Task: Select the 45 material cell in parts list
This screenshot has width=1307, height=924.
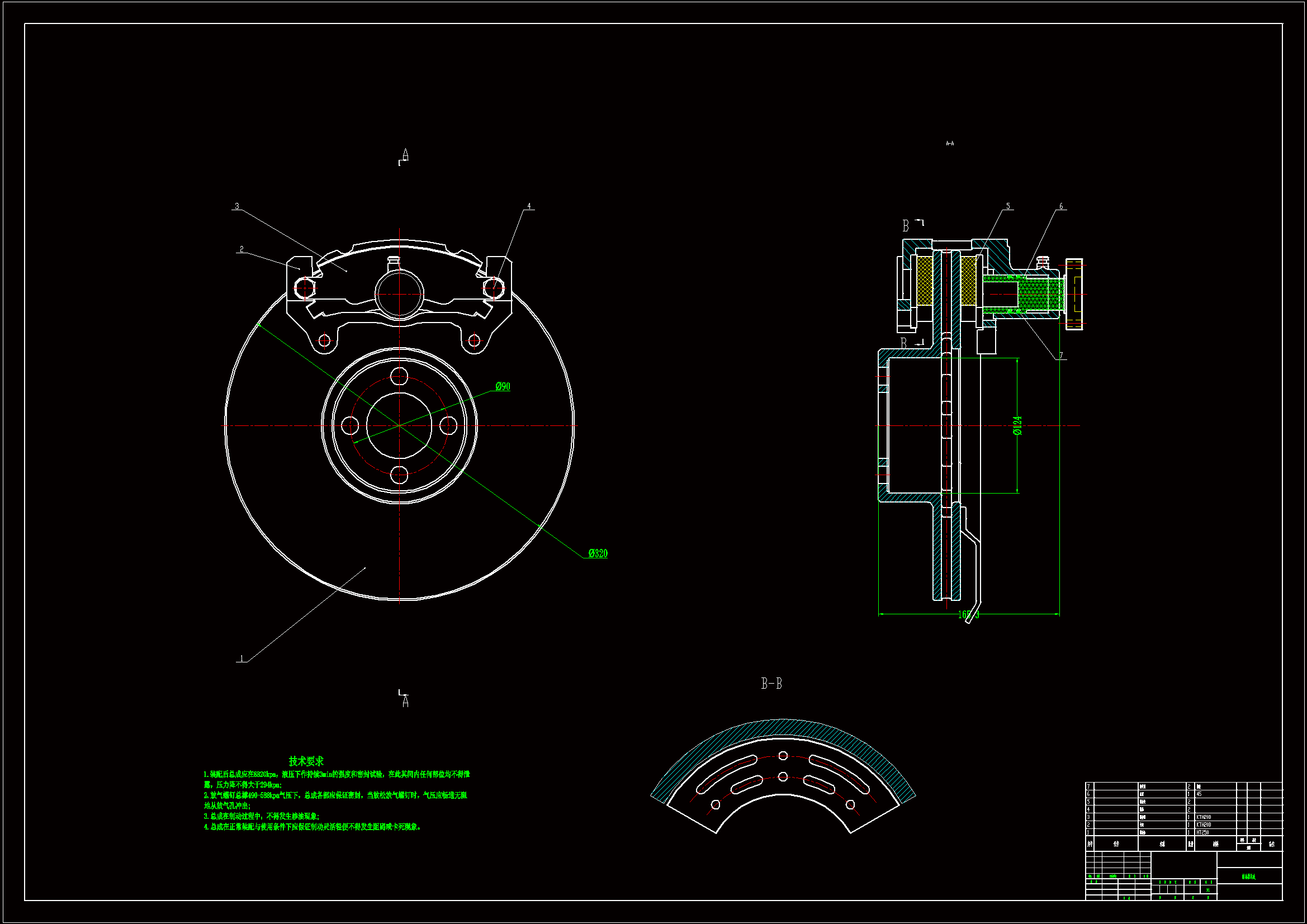Action: (x=1199, y=794)
